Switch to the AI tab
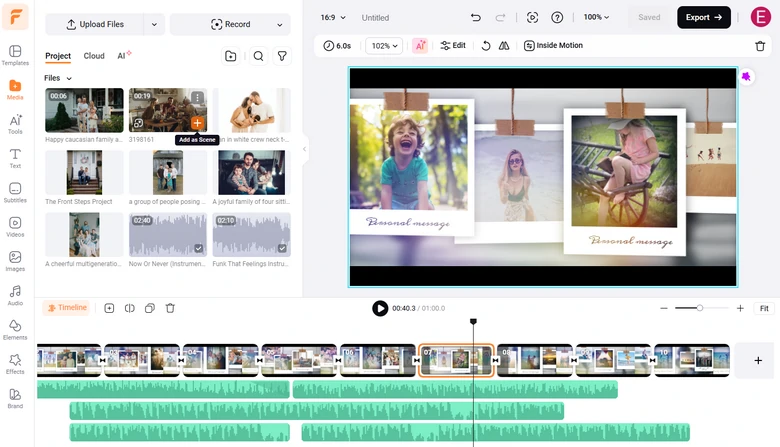Image resolution: width=780 pixels, height=447 pixels. 123,55
